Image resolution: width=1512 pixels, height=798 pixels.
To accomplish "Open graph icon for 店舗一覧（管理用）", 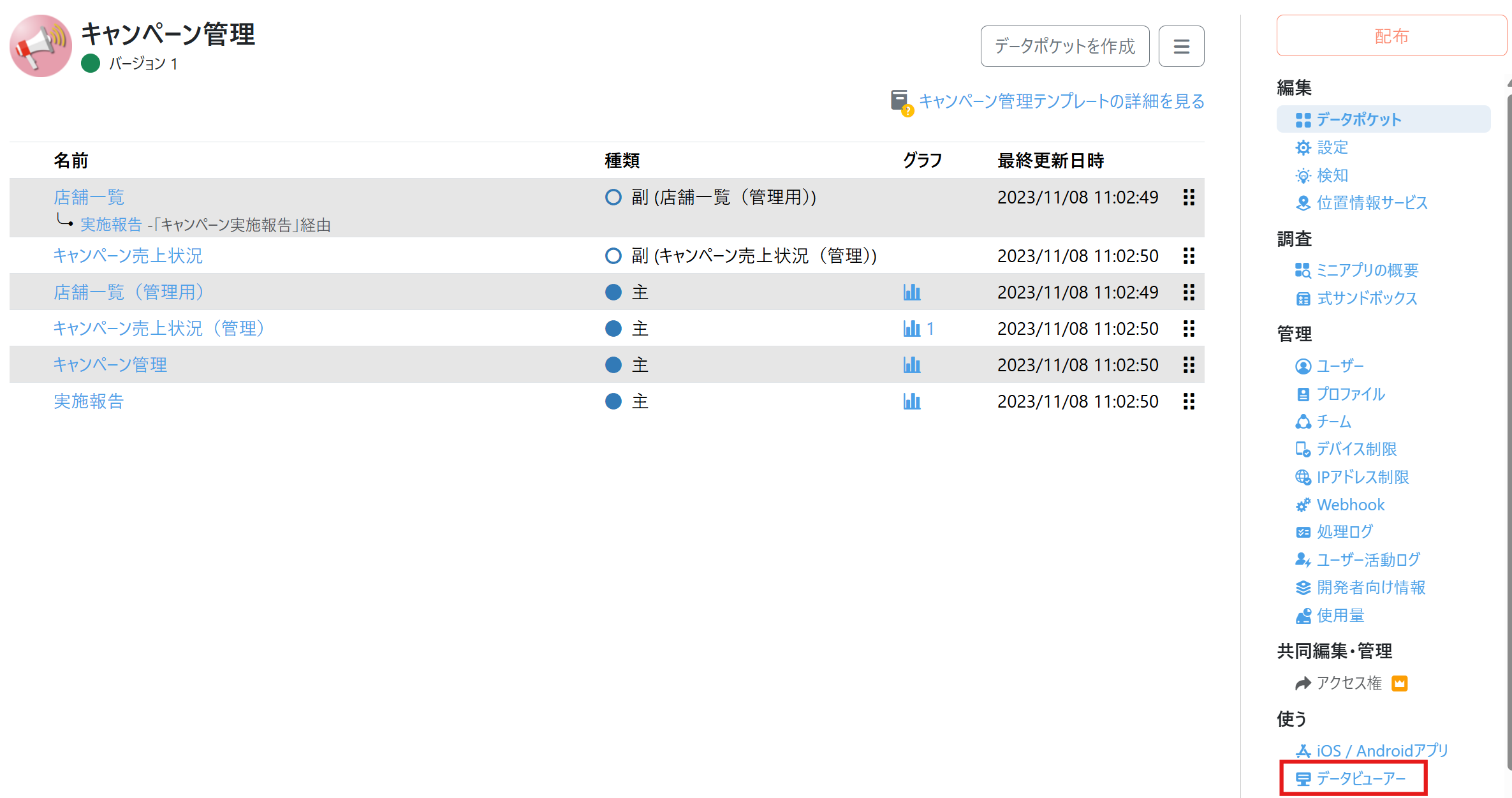I will [x=912, y=292].
